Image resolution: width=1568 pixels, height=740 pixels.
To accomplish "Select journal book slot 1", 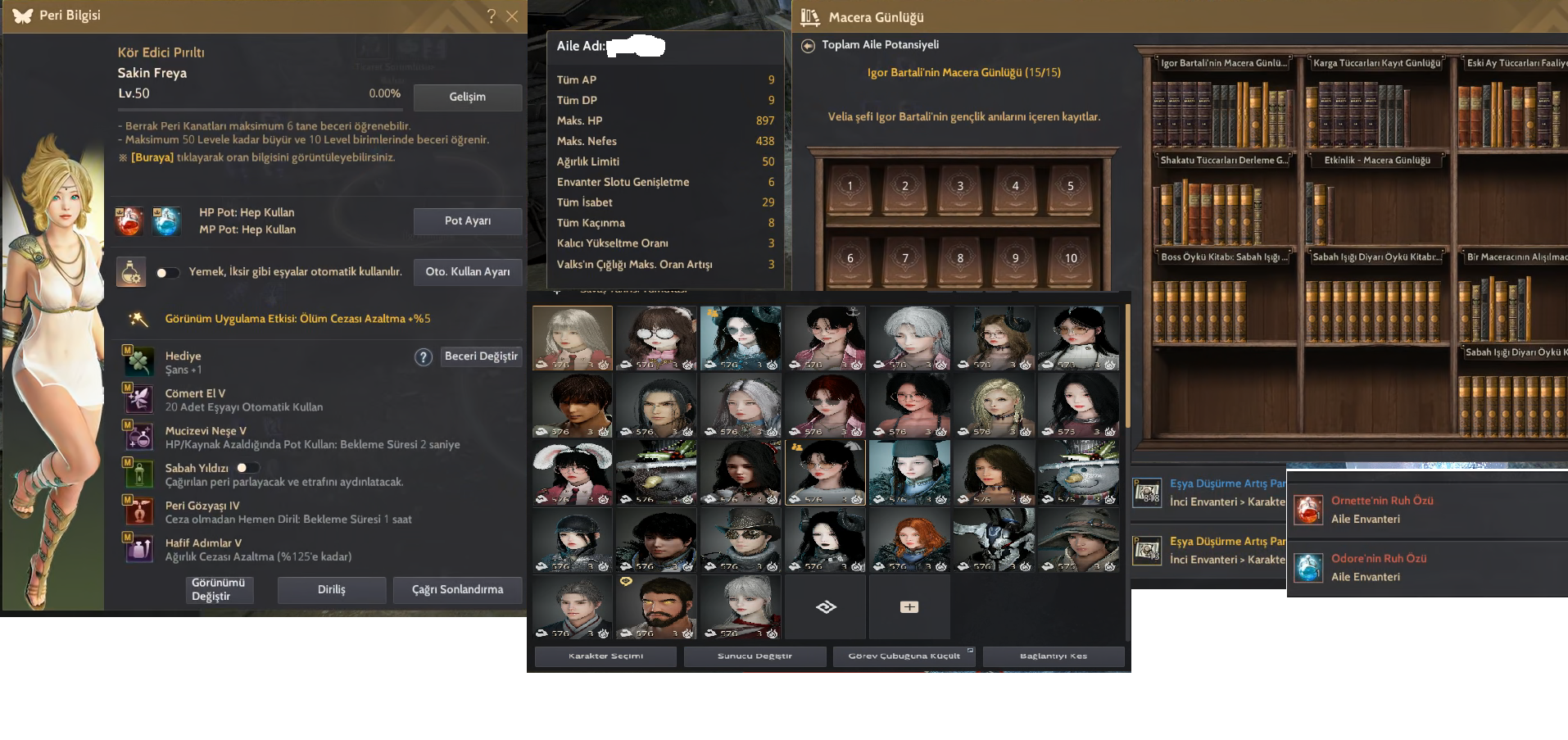I will point(850,188).
